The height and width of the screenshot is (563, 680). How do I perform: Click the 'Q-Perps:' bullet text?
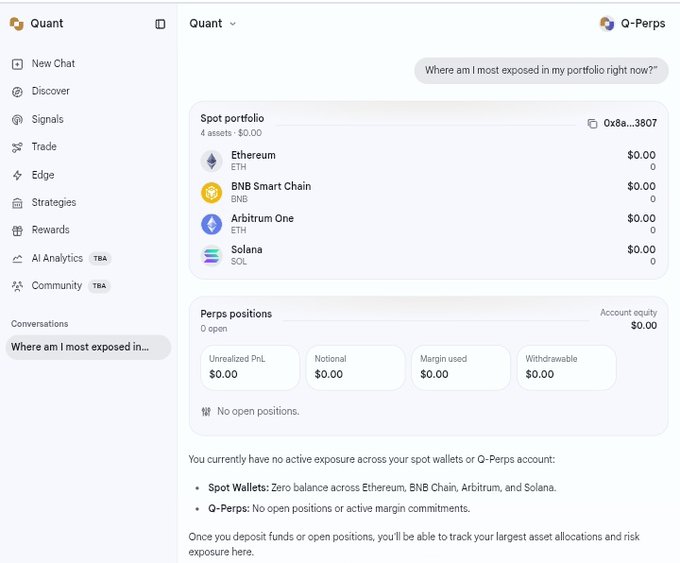(229, 508)
